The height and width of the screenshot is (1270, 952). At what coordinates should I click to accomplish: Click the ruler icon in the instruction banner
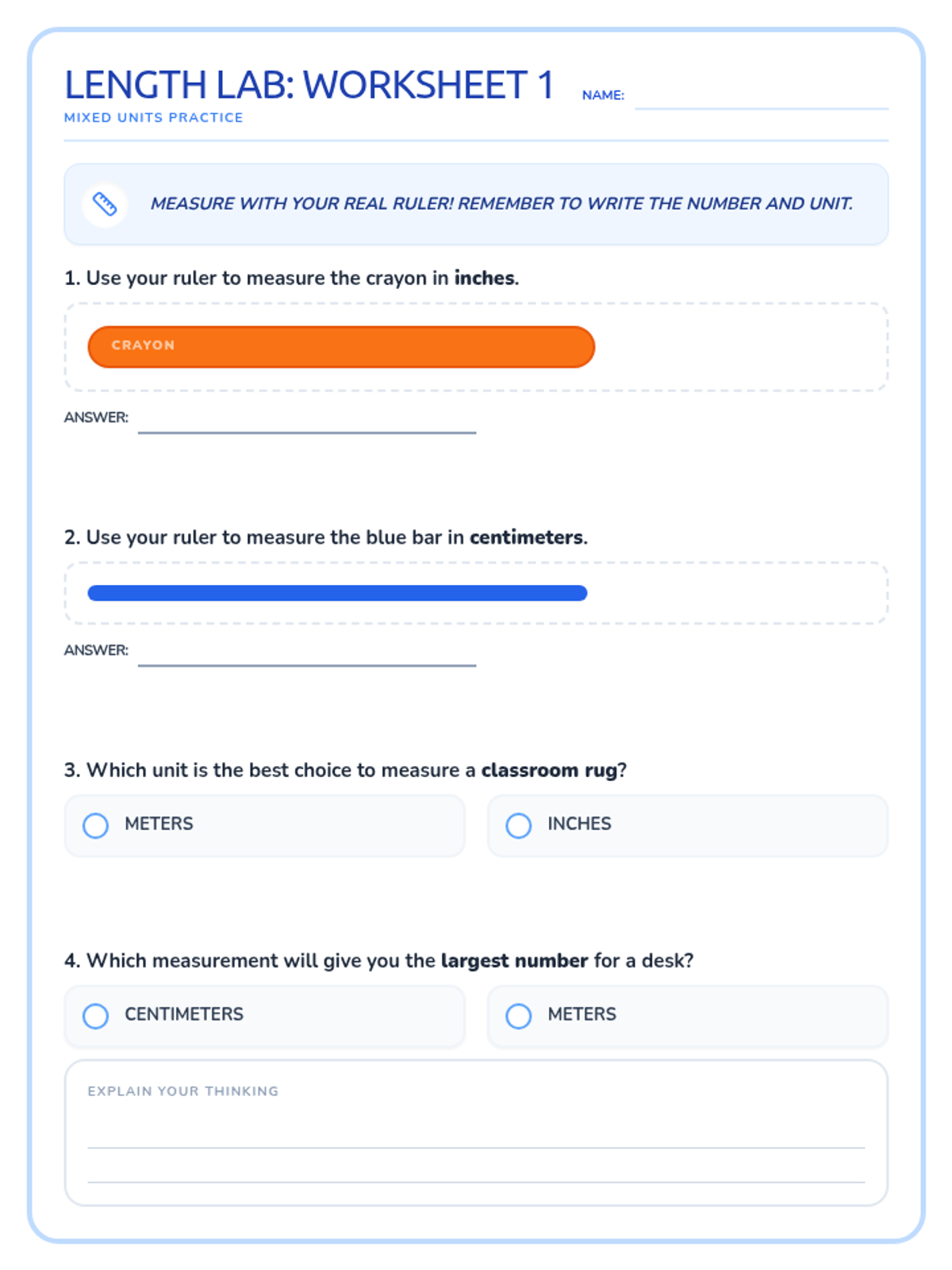(x=105, y=204)
